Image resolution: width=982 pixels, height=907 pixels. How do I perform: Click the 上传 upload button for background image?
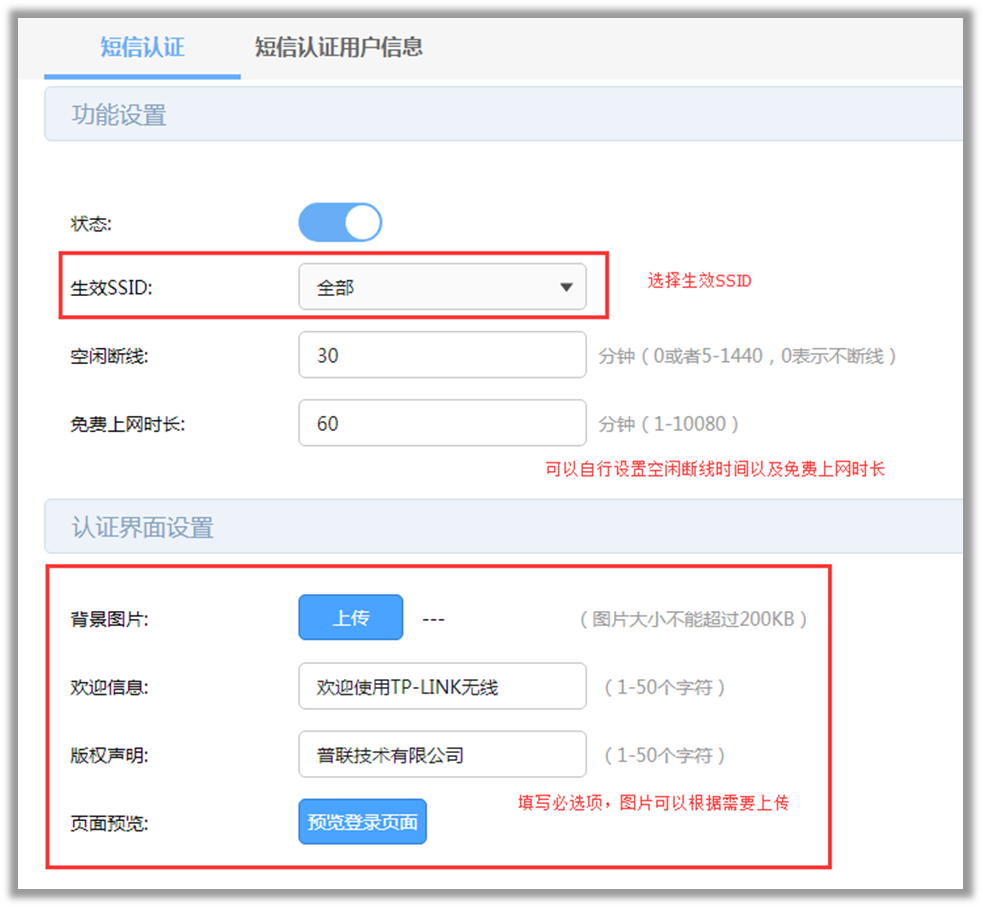350,617
